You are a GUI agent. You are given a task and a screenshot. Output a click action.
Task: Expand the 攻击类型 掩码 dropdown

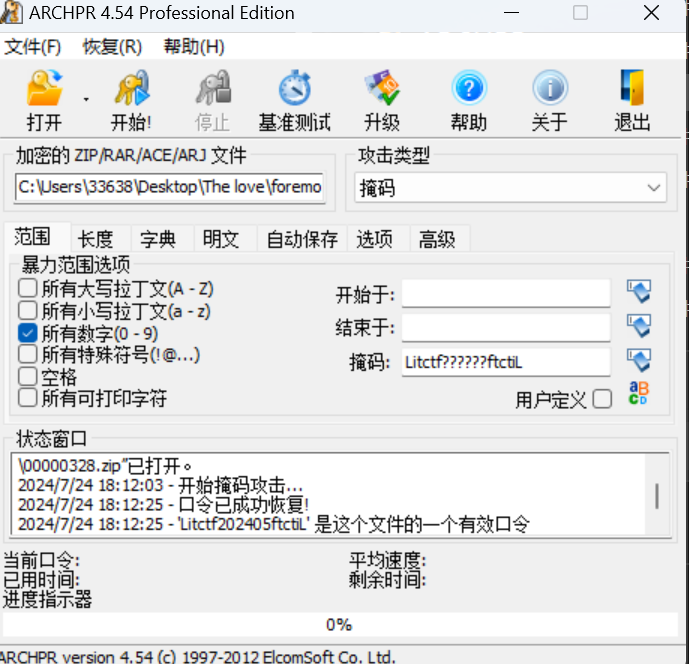(511, 188)
